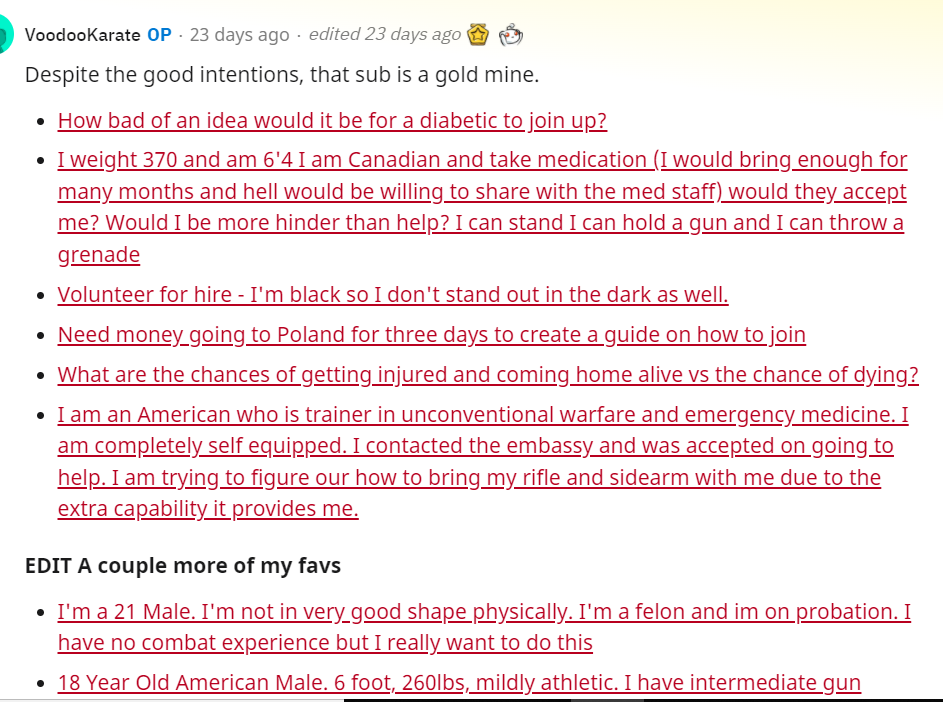Click the bullet beside the diabetic link
943x702 pixels.
[x=41, y=122]
